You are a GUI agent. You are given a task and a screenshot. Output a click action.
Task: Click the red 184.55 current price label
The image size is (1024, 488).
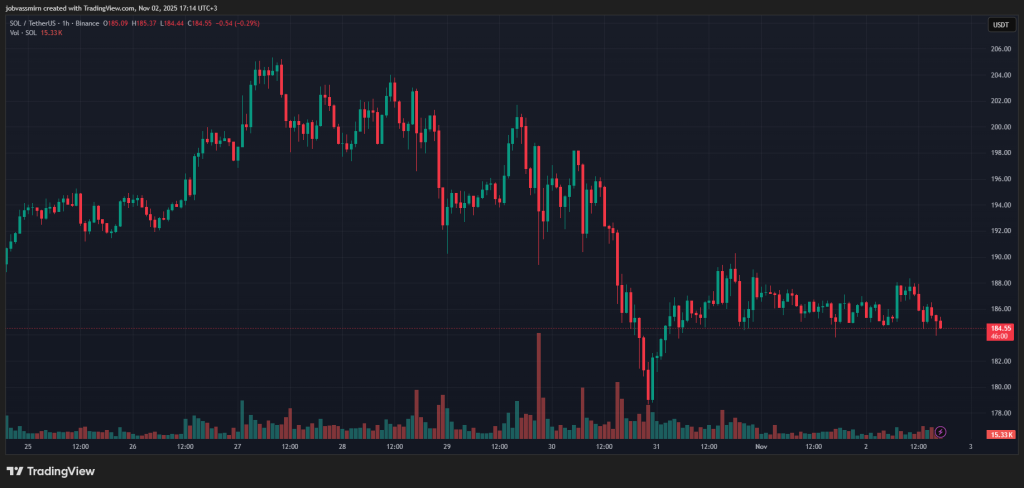point(1001,327)
